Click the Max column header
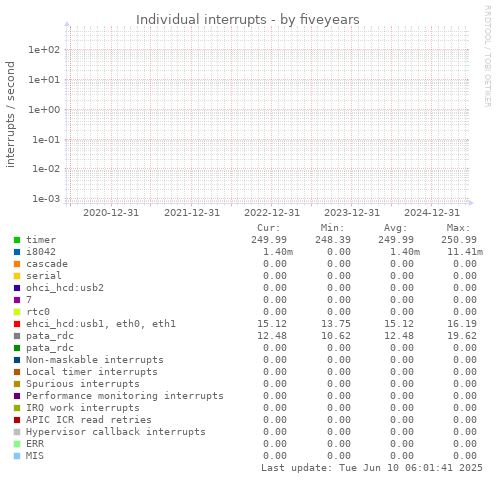Image resolution: width=497 pixels, height=480 pixels. 458,228
